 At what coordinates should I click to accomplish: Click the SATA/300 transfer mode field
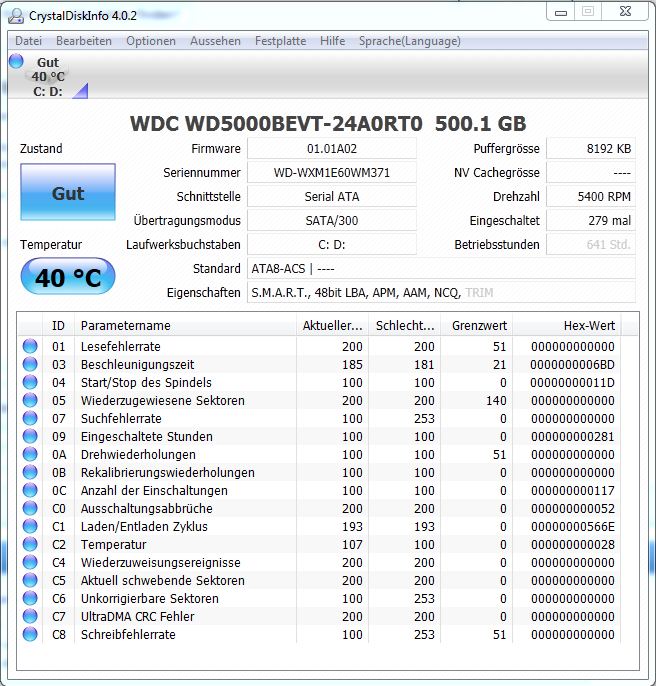(x=332, y=220)
